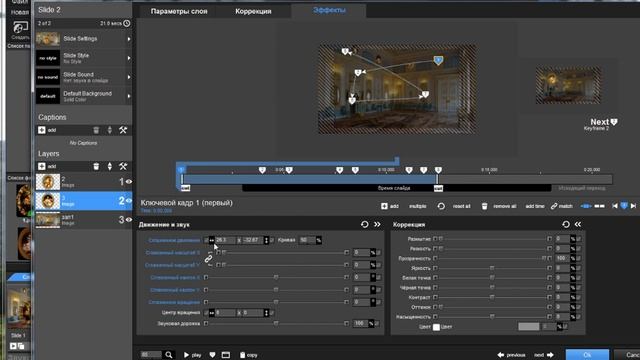Switch to the Эффекты tab
Viewport: 640px width, 360px height.
coord(329,10)
